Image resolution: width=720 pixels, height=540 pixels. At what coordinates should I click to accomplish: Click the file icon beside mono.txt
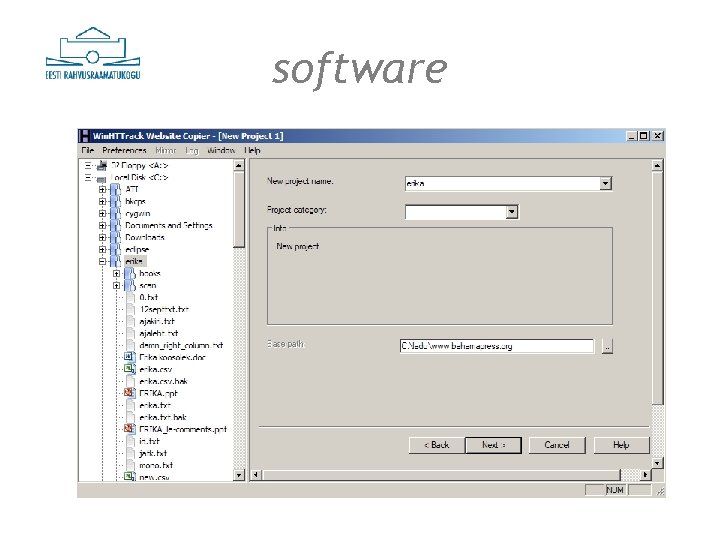[x=130, y=465]
